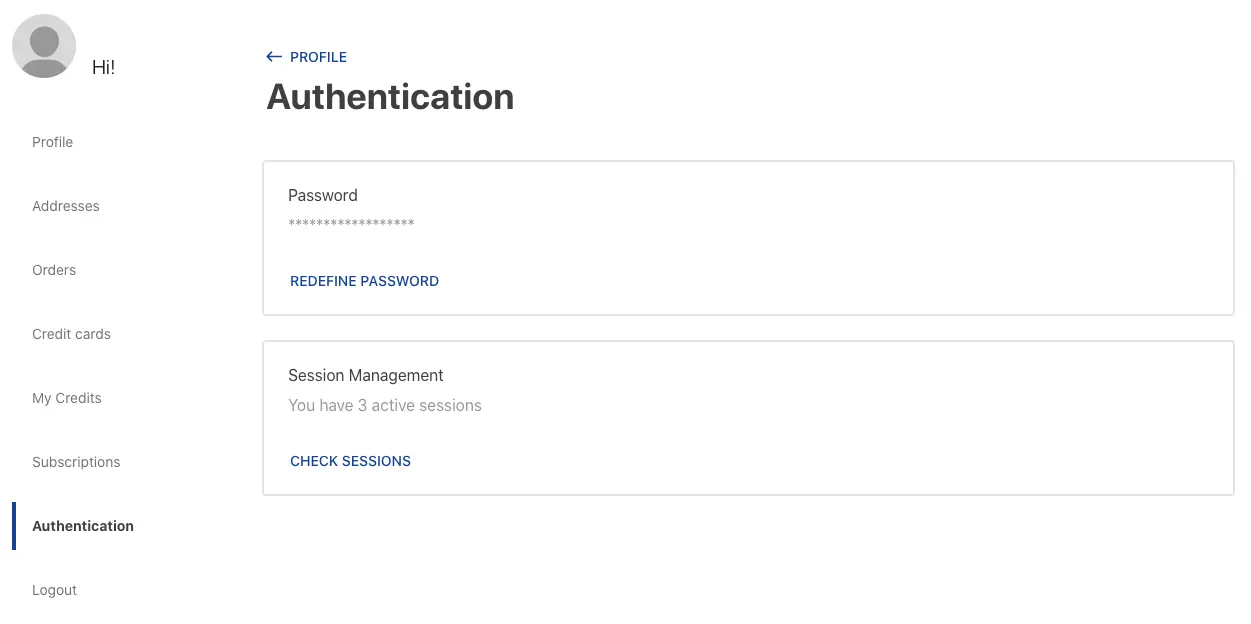Click the Password card title
The width and height of the screenshot is (1251, 624).
point(322,195)
